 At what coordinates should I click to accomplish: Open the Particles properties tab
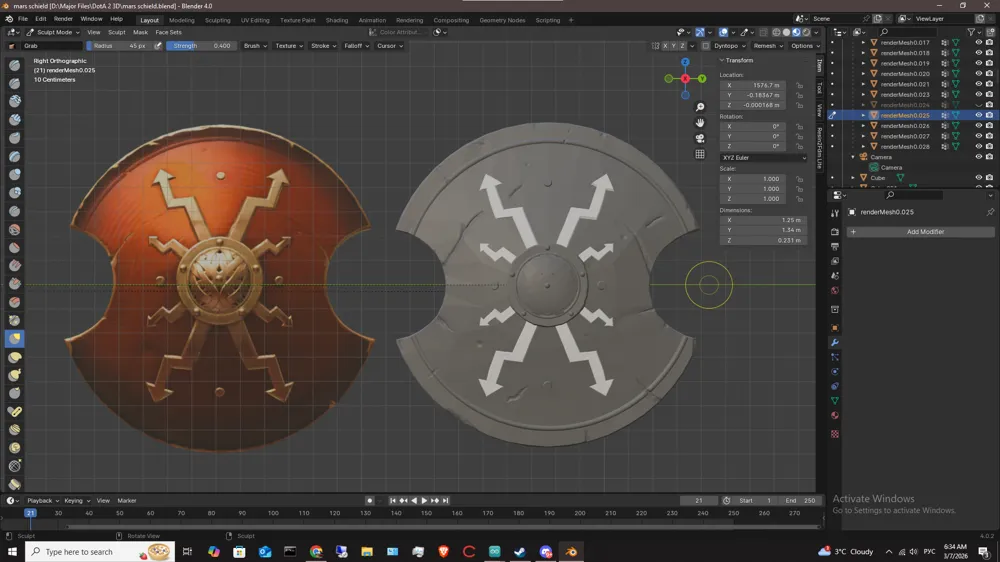(835, 357)
